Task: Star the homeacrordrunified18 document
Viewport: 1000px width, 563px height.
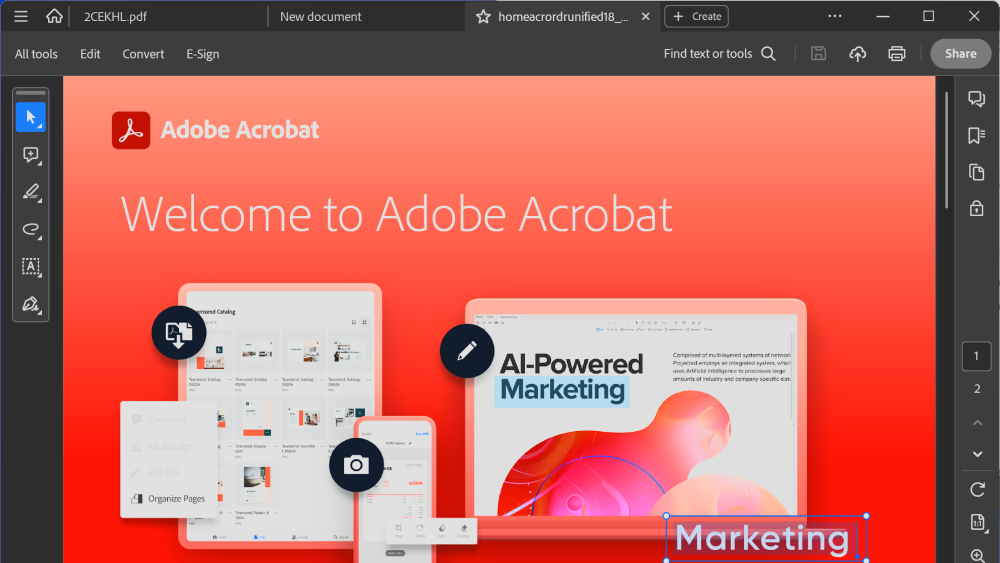Action: [x=483, y=17]
